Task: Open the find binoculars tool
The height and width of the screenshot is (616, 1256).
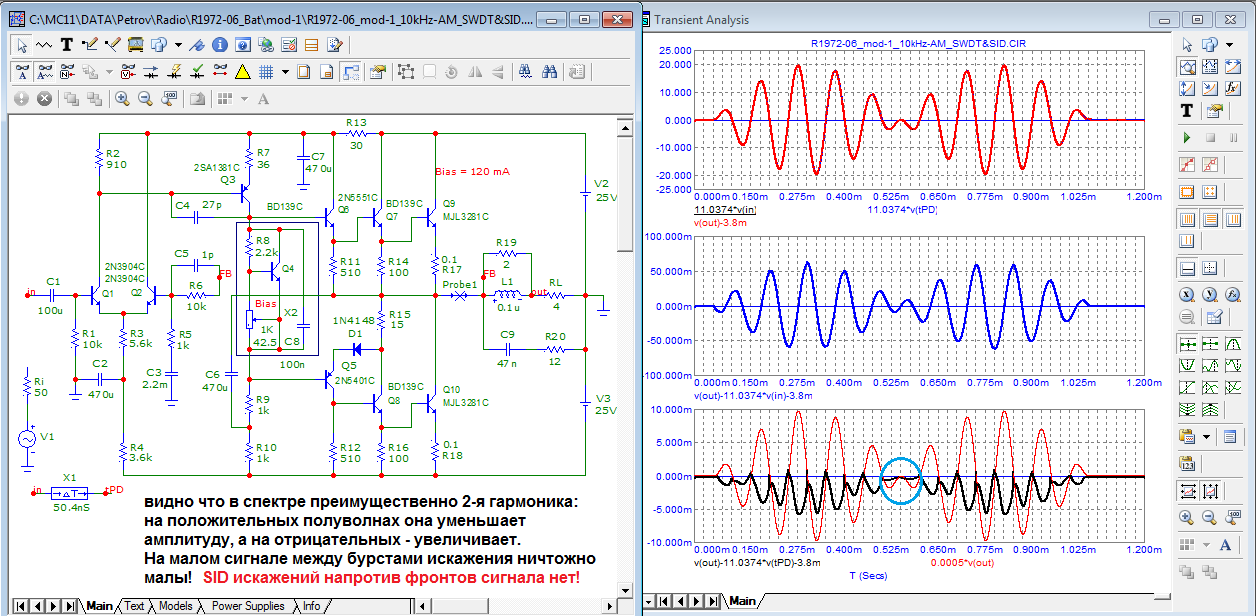Action: pyautogui.click(x=549, y=72)
